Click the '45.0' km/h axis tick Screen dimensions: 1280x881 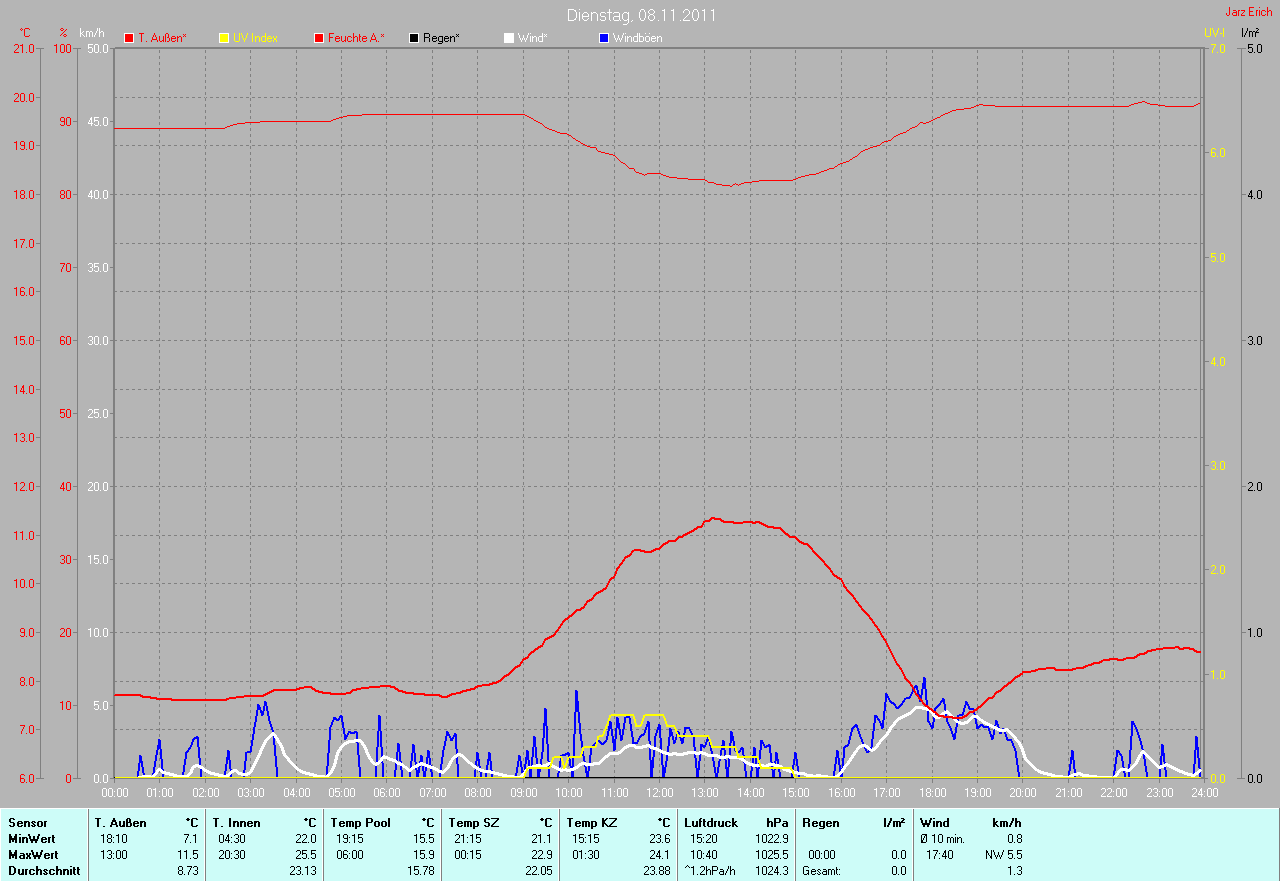pos(98,121)
